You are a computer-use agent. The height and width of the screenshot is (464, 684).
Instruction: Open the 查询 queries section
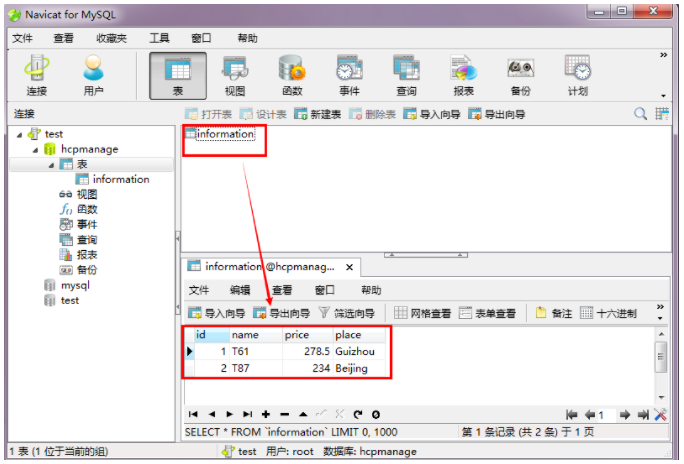click(x=406, y=75)
